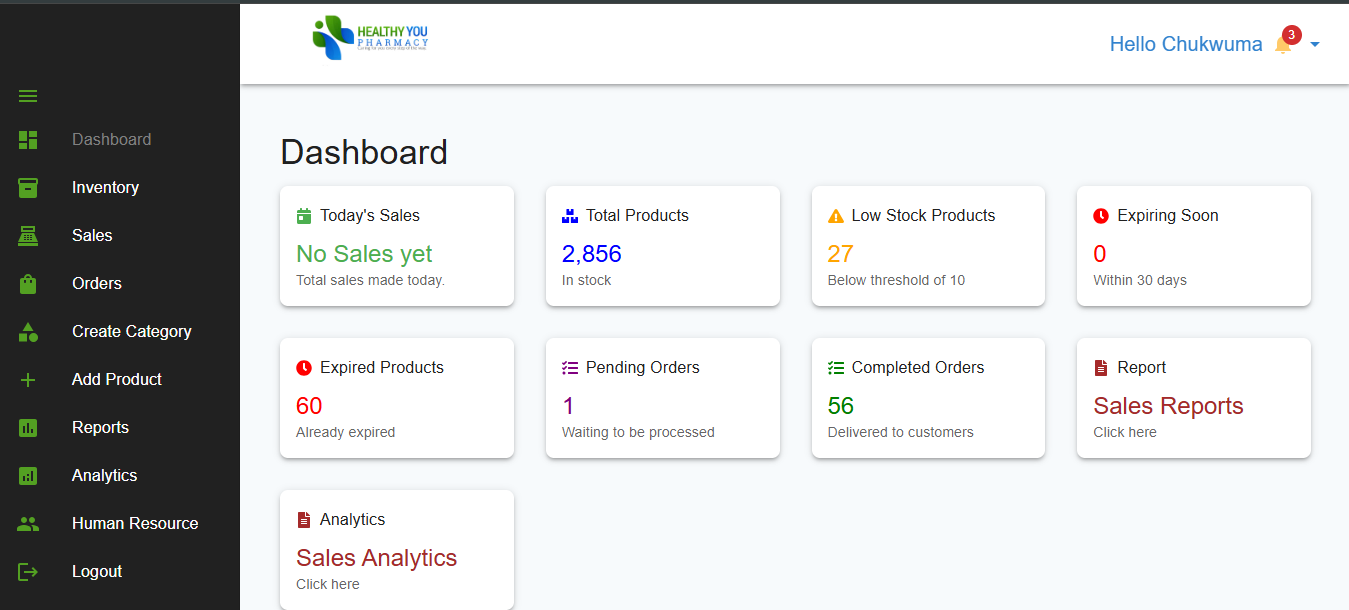This screenshot has width=1349, height=610.
Task: Click 'Waiting to be processed' text
Action: point(638,432)
